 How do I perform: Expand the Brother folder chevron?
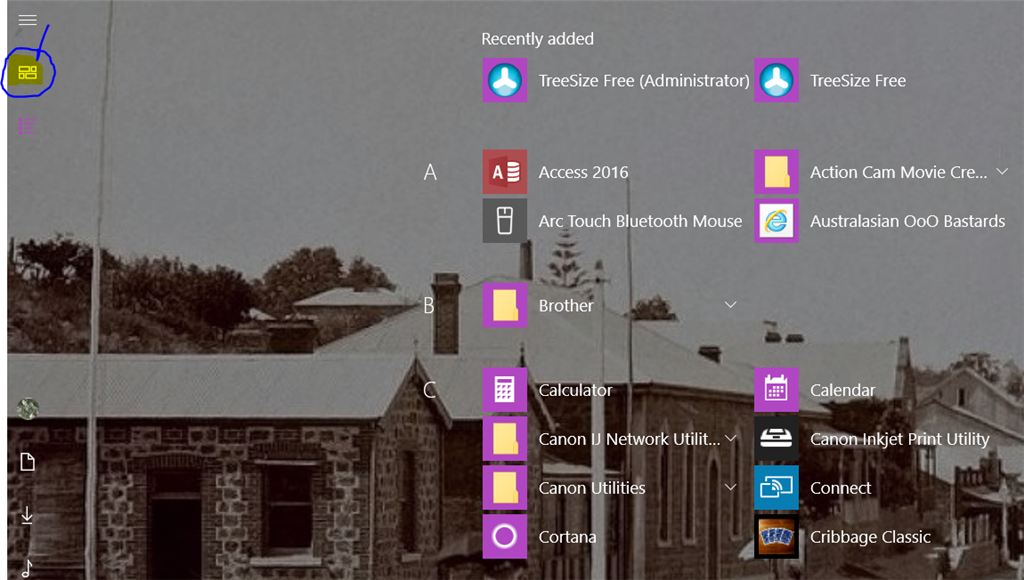pos(731,305)
